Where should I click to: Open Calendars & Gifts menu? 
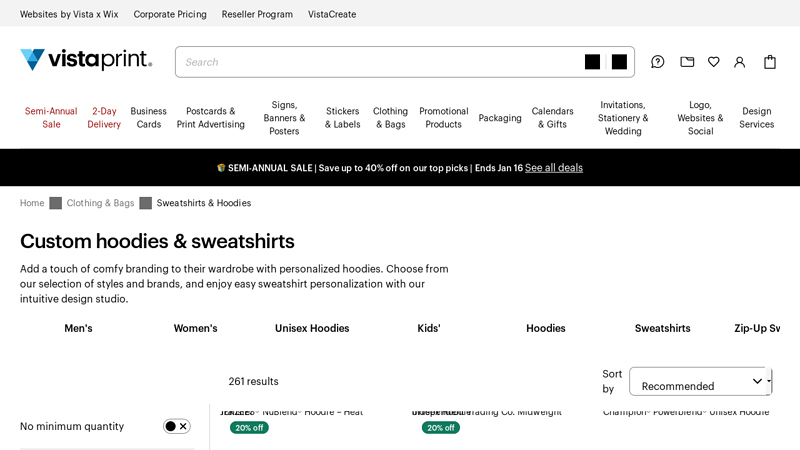pyautogui.click(x=553, y=118)
